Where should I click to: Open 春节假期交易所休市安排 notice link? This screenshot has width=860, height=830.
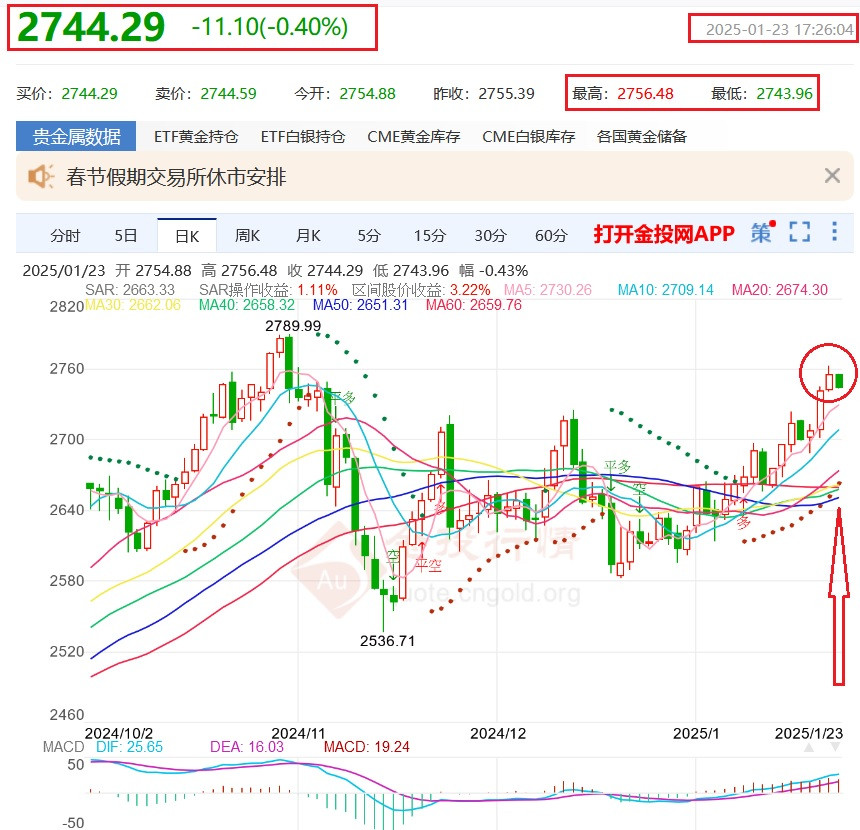tap(176, 177)
